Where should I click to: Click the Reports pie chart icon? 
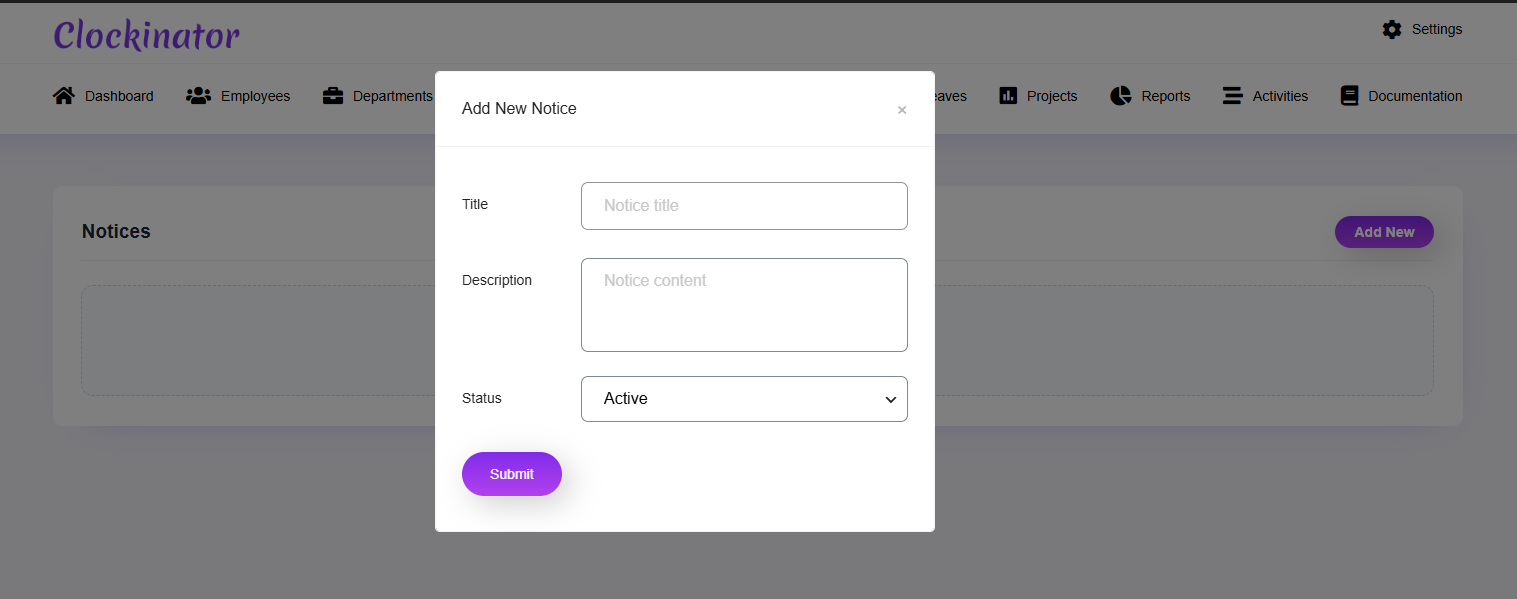tap(1121, 96)
